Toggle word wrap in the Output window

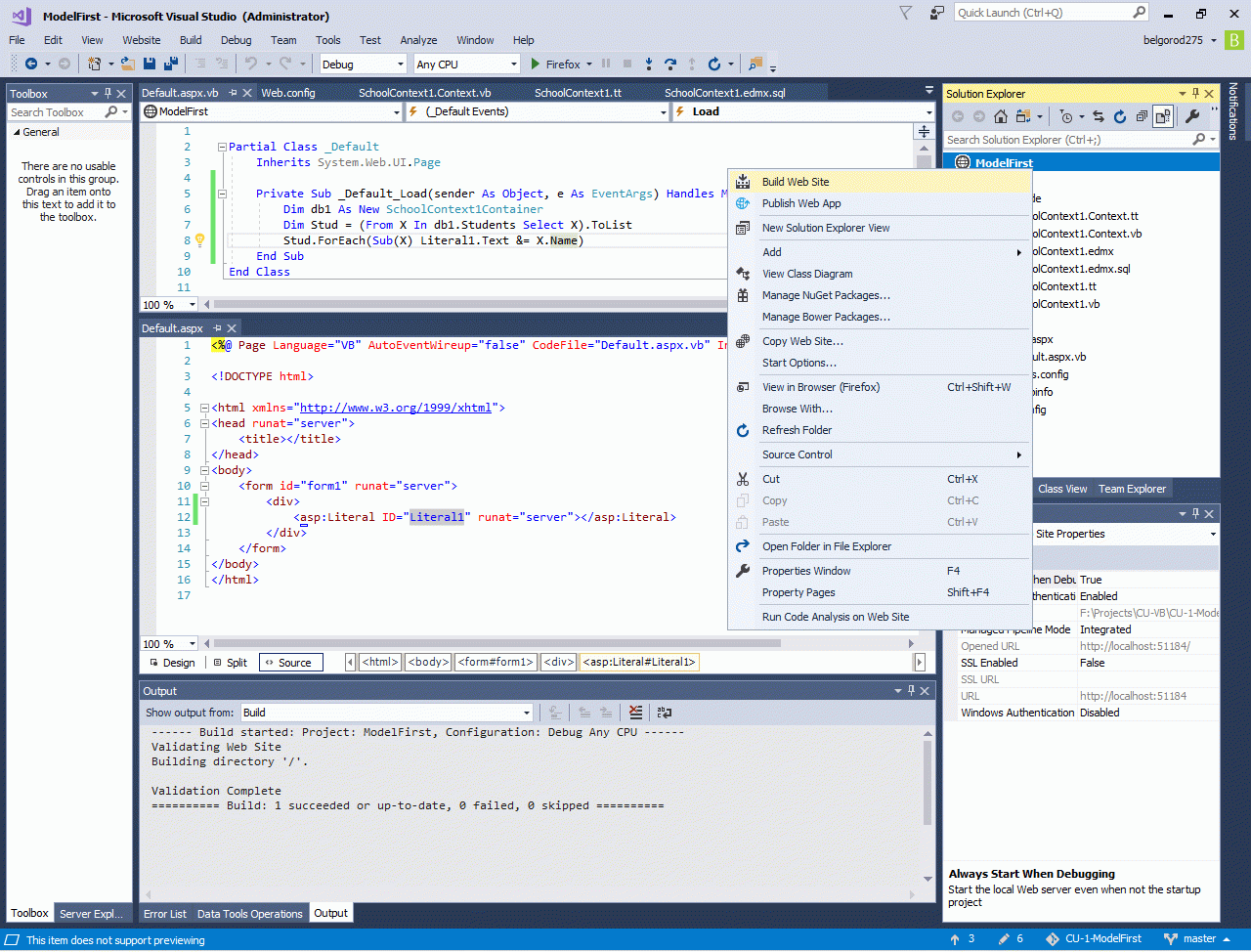point(665,713)
